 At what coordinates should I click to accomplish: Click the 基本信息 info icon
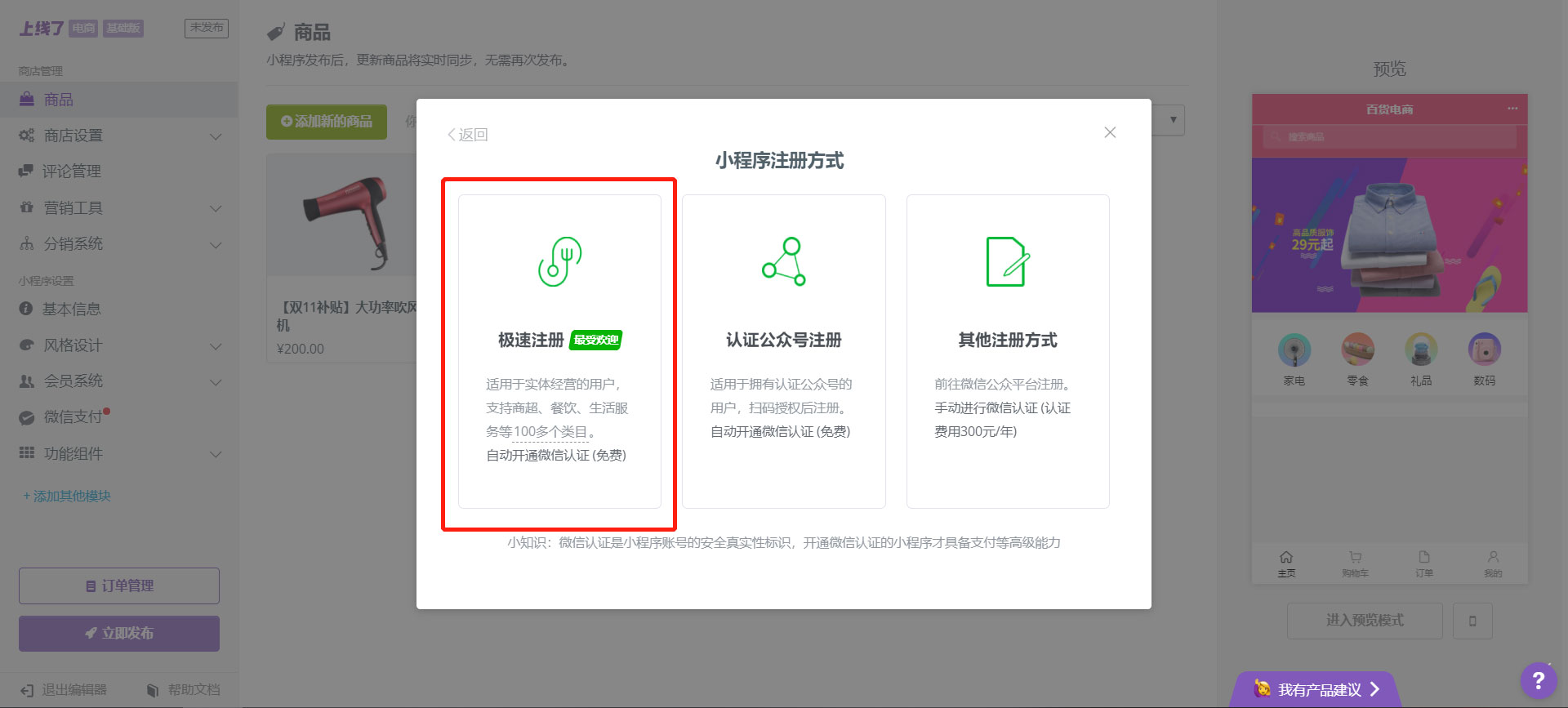26,309
